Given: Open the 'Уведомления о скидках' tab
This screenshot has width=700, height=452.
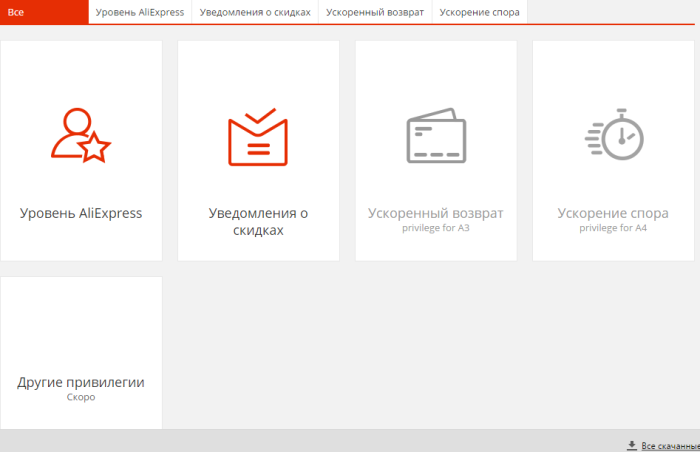Looking at the screenshot, I should (x=255, y=12).
